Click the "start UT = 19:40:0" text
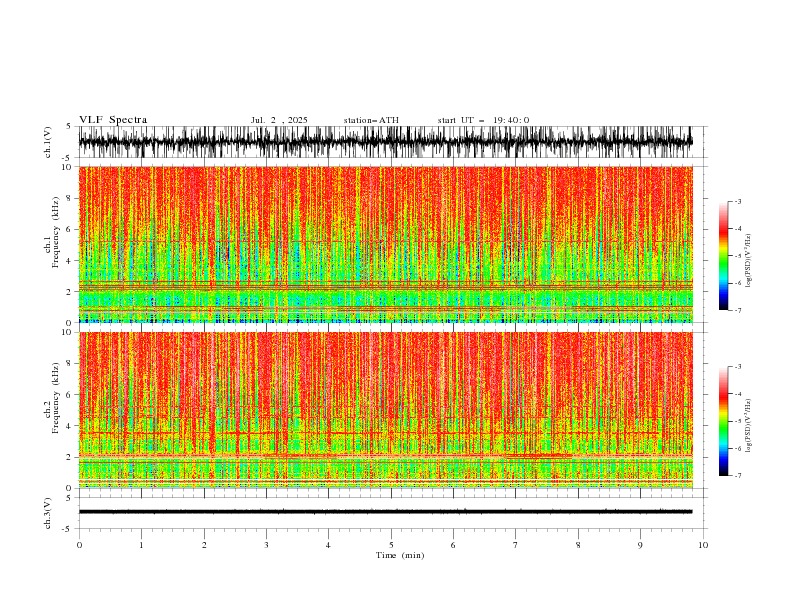Viewport: 792px width, 612px height. pyautogui.click(x=483, y=120)
